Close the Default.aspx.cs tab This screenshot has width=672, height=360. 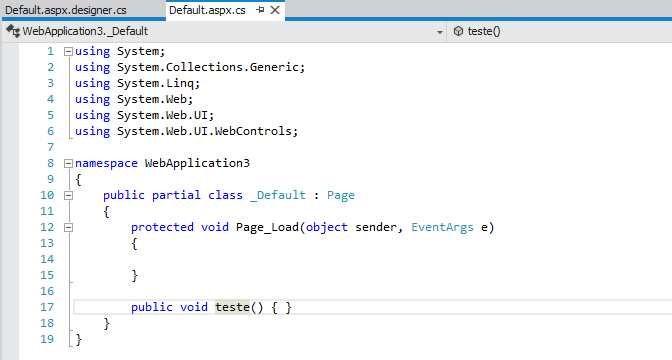click(x=275, y=10)
